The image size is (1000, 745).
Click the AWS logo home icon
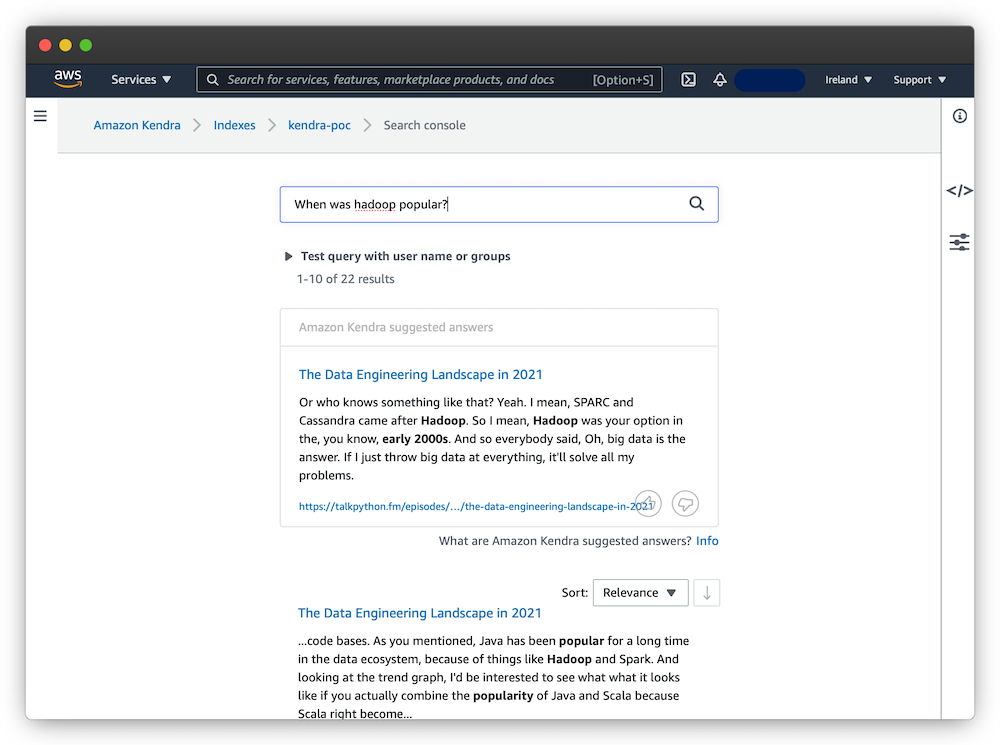68,79
